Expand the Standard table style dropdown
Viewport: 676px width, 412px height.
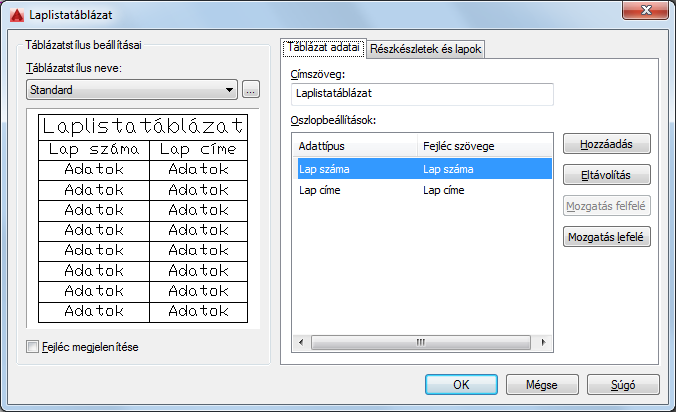click(x=132, y=90)
